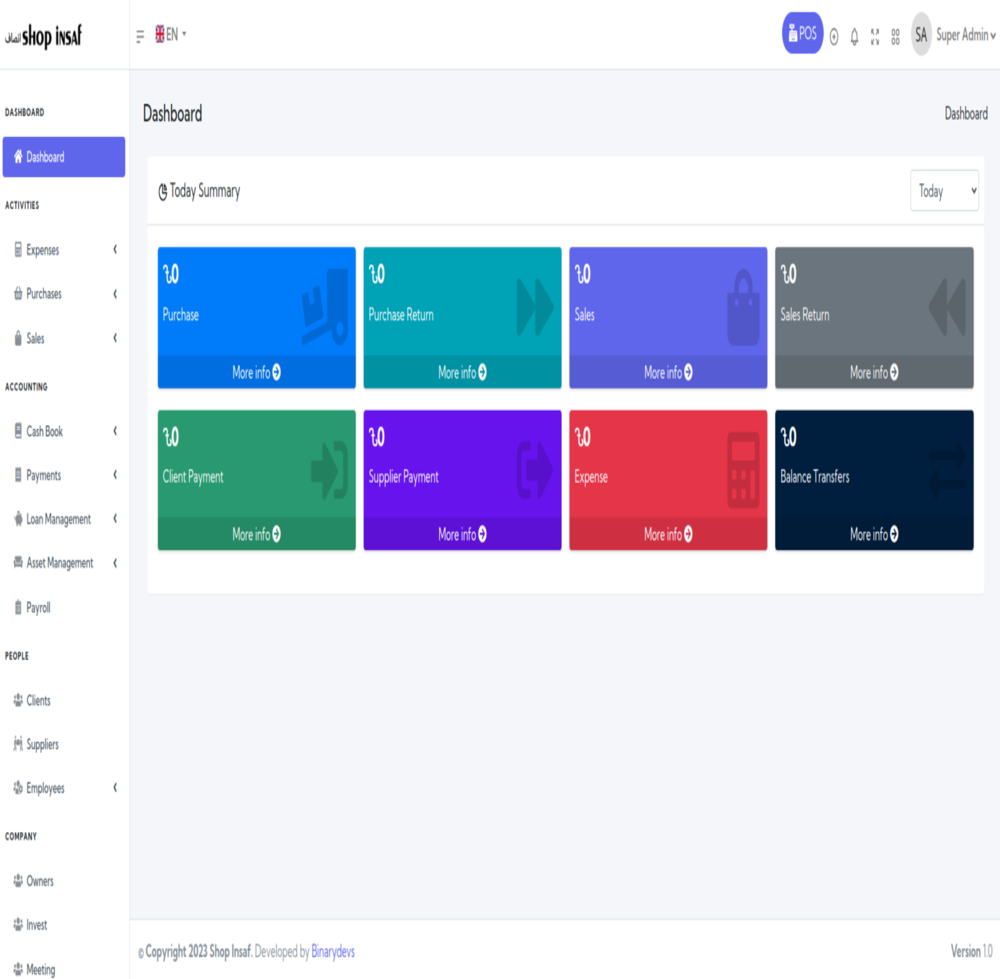This screenshot has width=1000, height=979.
Task: Open the POS button
Action: (x=802, y=33)
